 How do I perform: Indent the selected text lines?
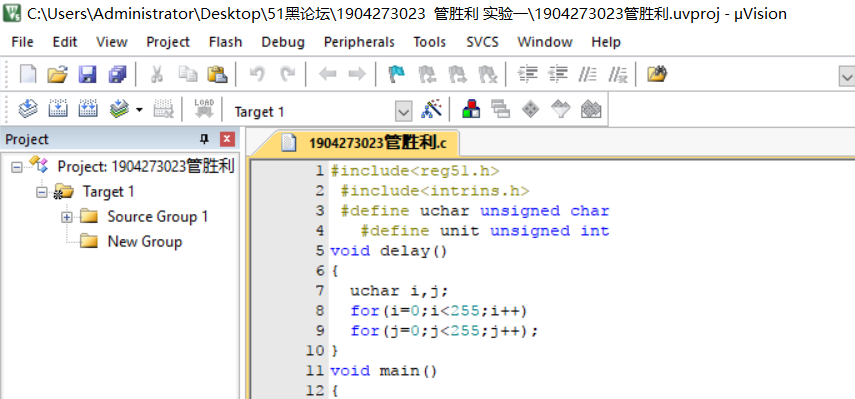(527, 74)
